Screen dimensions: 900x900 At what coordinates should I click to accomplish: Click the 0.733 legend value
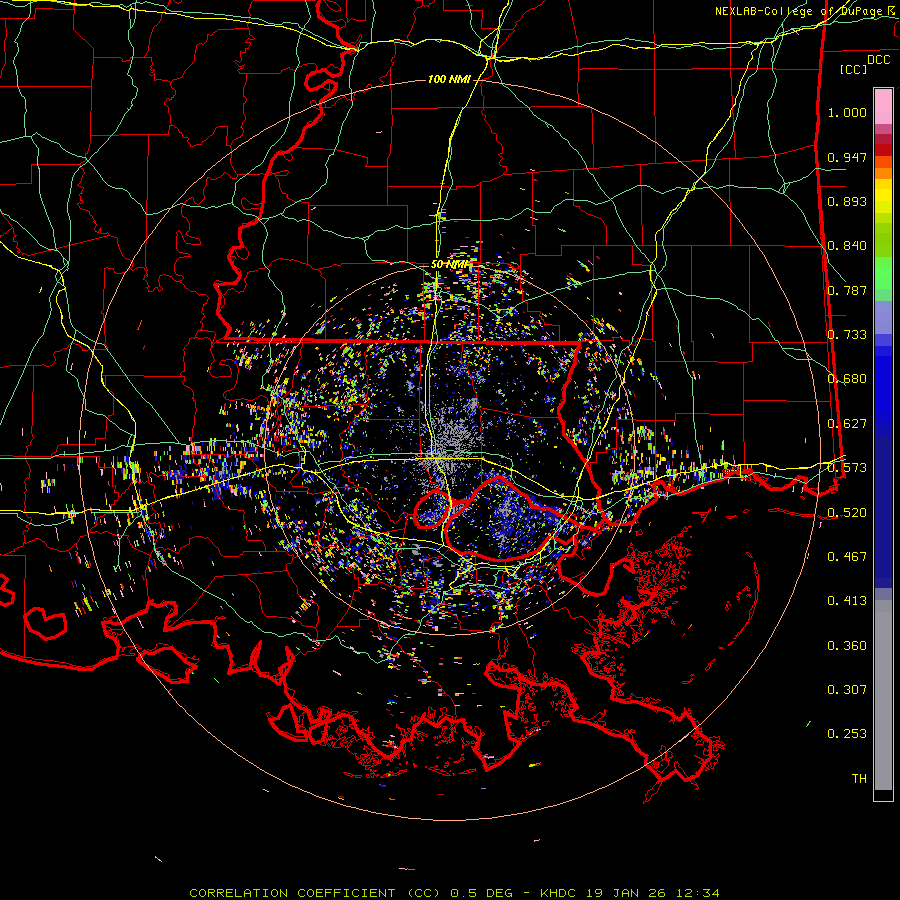point(847,335)
